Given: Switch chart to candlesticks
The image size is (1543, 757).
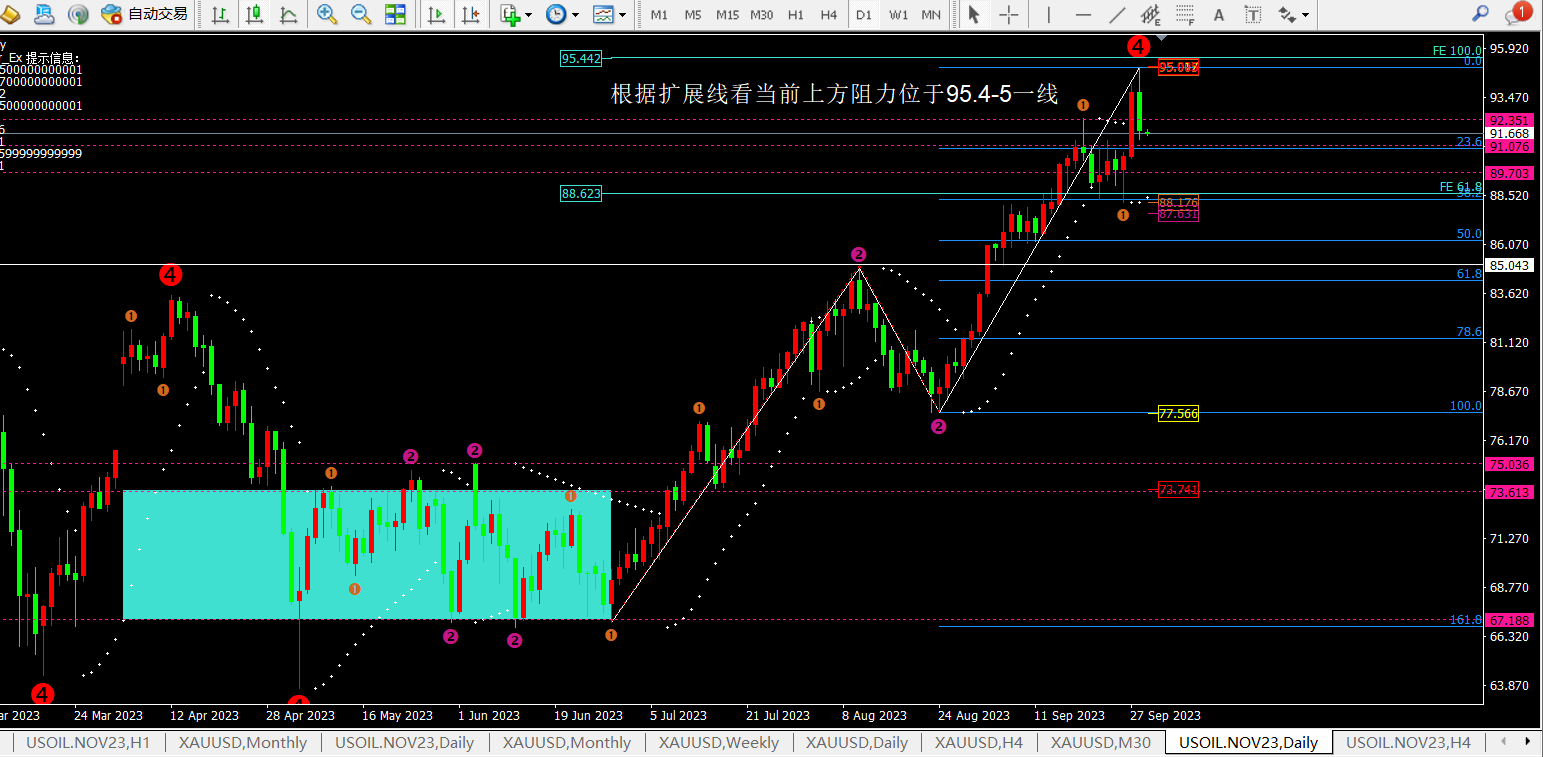Looking at the screenshot, I should pyautogui.click(x=255, y=14).
